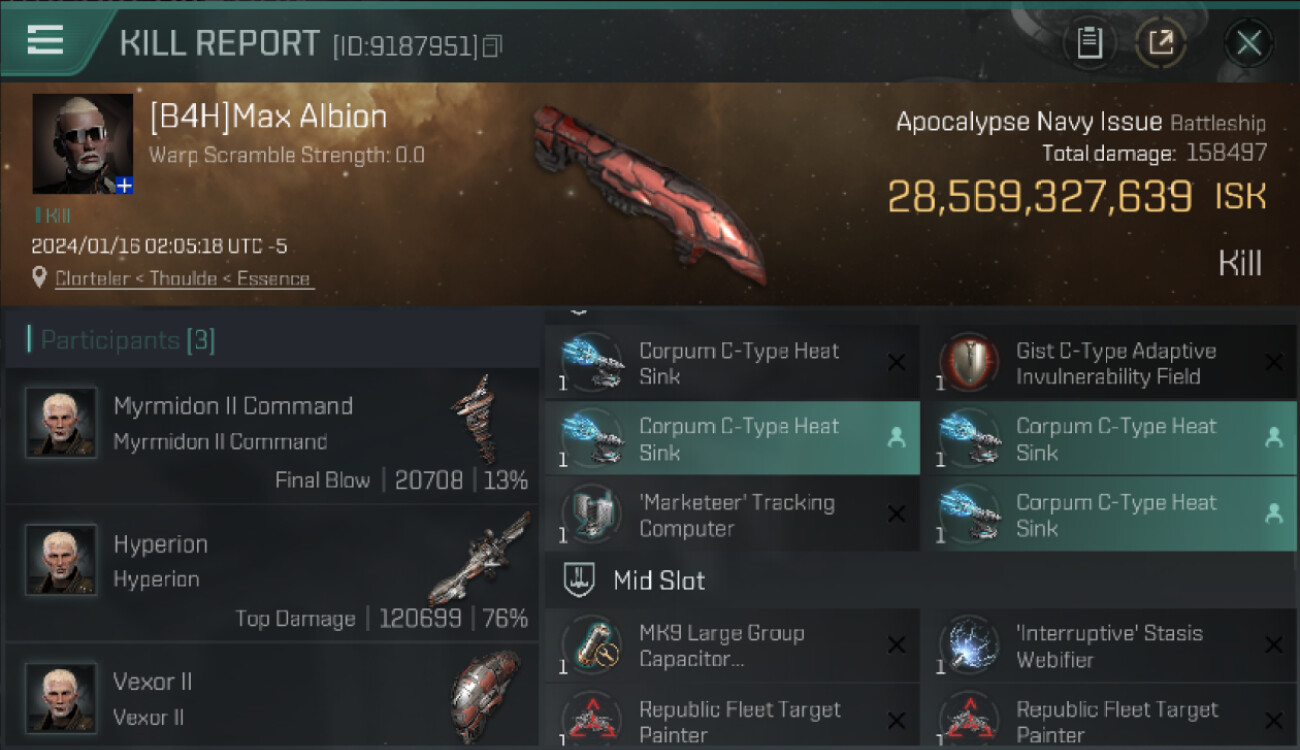This screenshot has width=1300, height=750.
Task: Toggle the X mark on 'Marketeer' Tracking Computer
Action: pos(896,515)
